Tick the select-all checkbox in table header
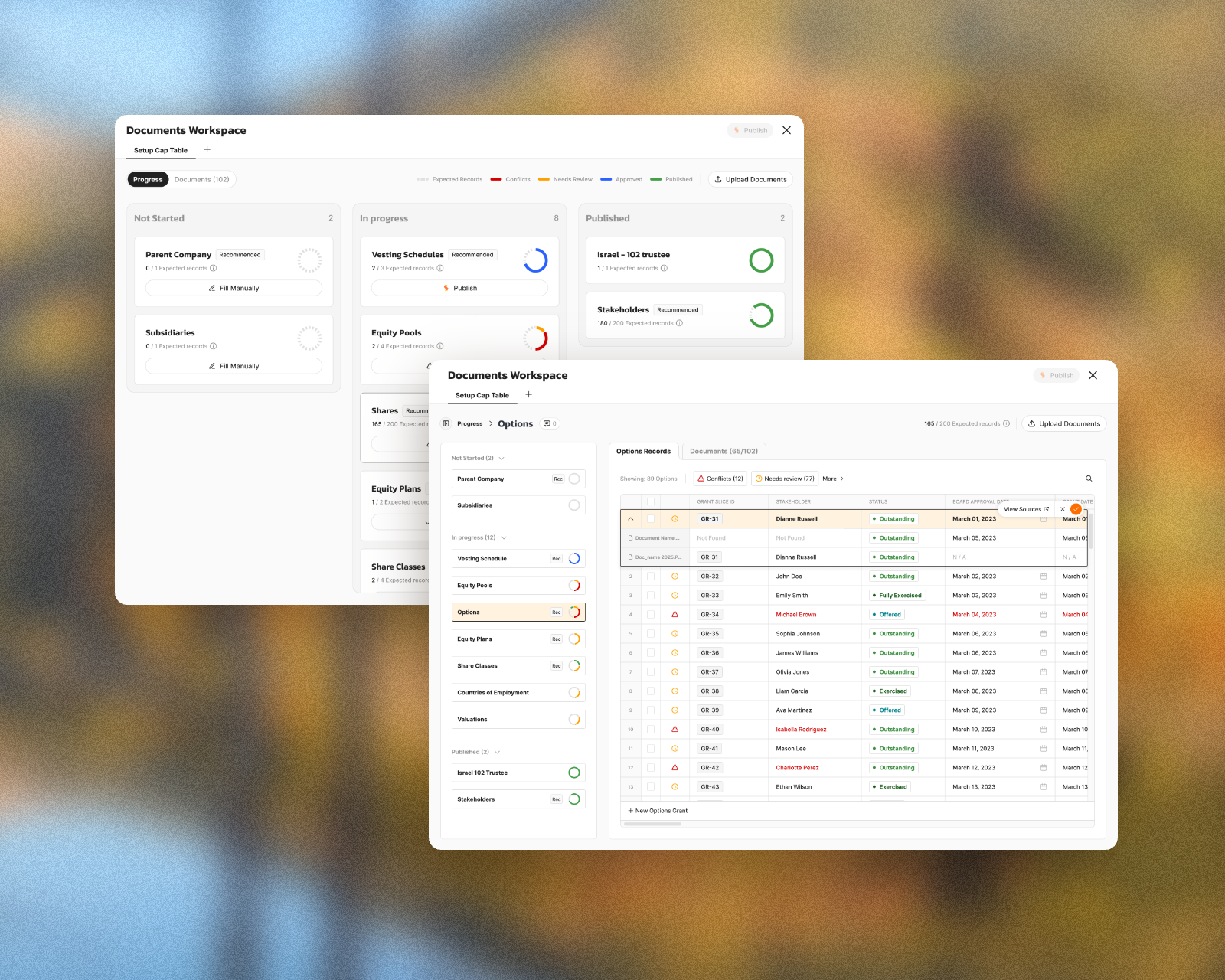This screenshot has width=1225, height=980. click(x=651, y=501)
